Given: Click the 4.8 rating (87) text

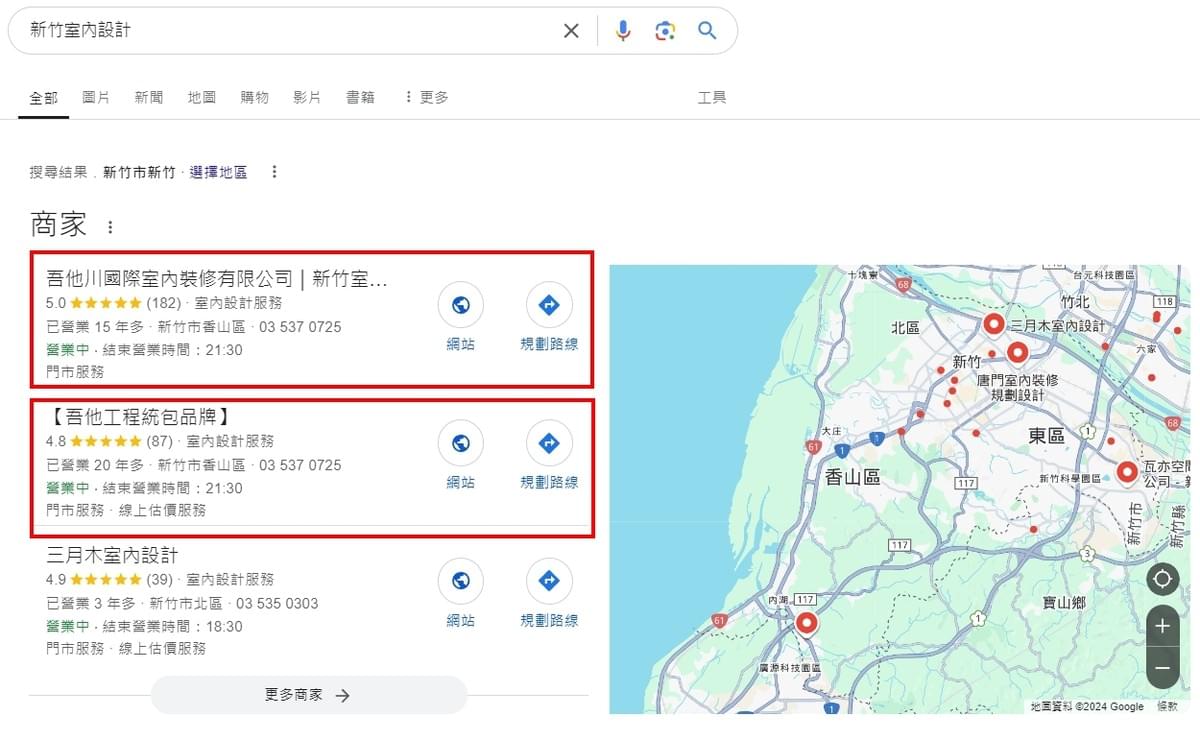Looking at the screenshot, I should [x=109, y=441].
